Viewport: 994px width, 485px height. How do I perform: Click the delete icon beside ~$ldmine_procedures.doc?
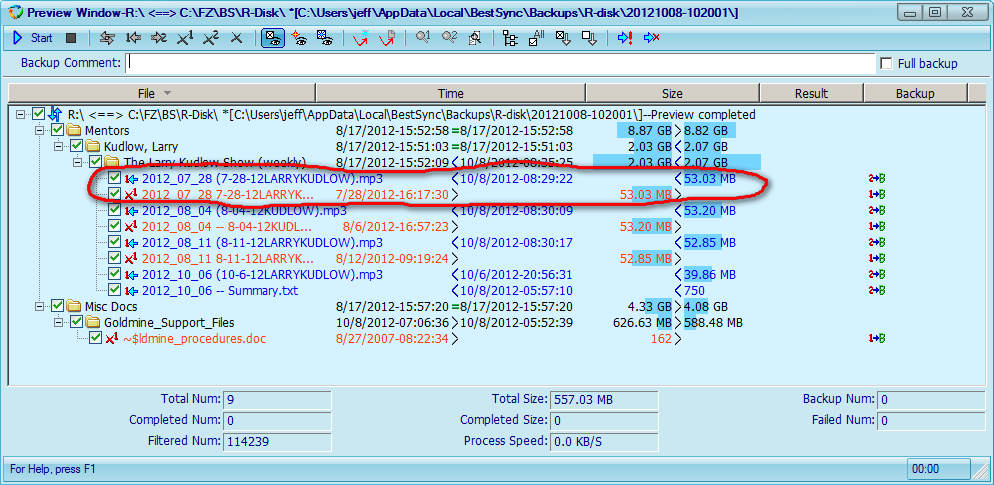tap(112, 339)
